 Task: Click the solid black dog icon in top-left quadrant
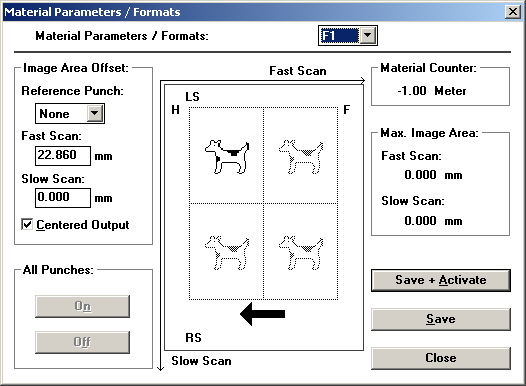pos(227,157)
